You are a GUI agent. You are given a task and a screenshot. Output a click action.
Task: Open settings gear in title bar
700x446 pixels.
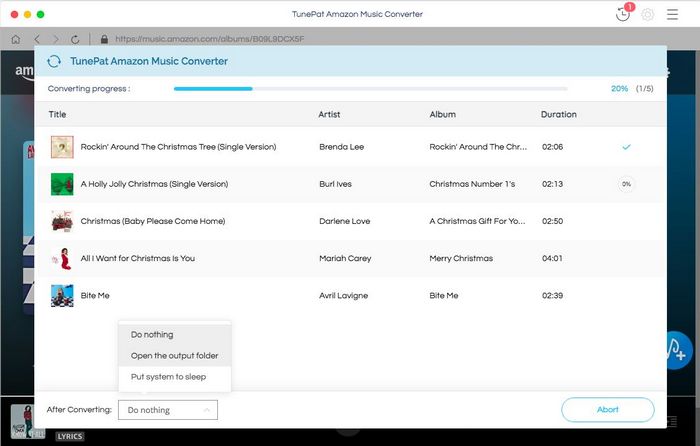pos(648,14)
